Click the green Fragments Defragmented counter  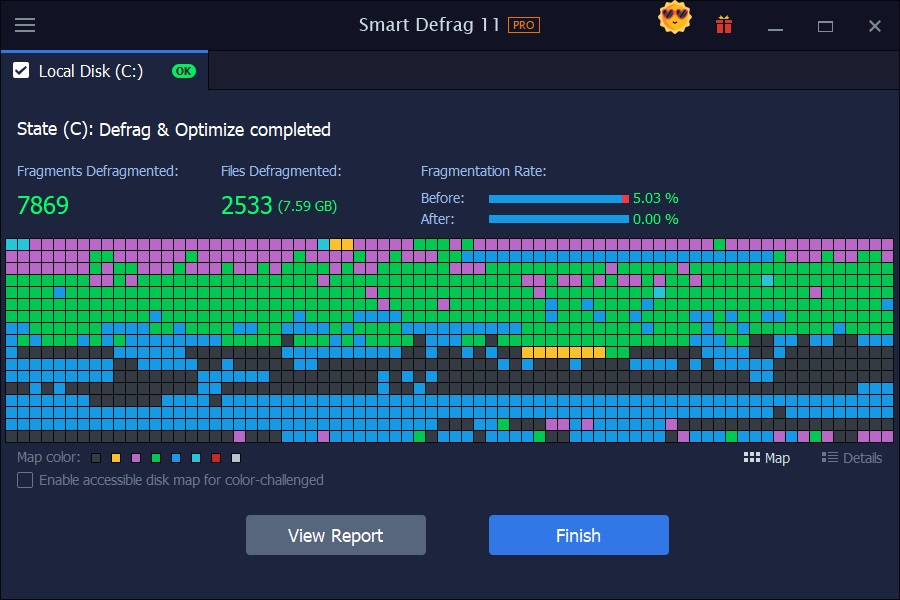44,205
